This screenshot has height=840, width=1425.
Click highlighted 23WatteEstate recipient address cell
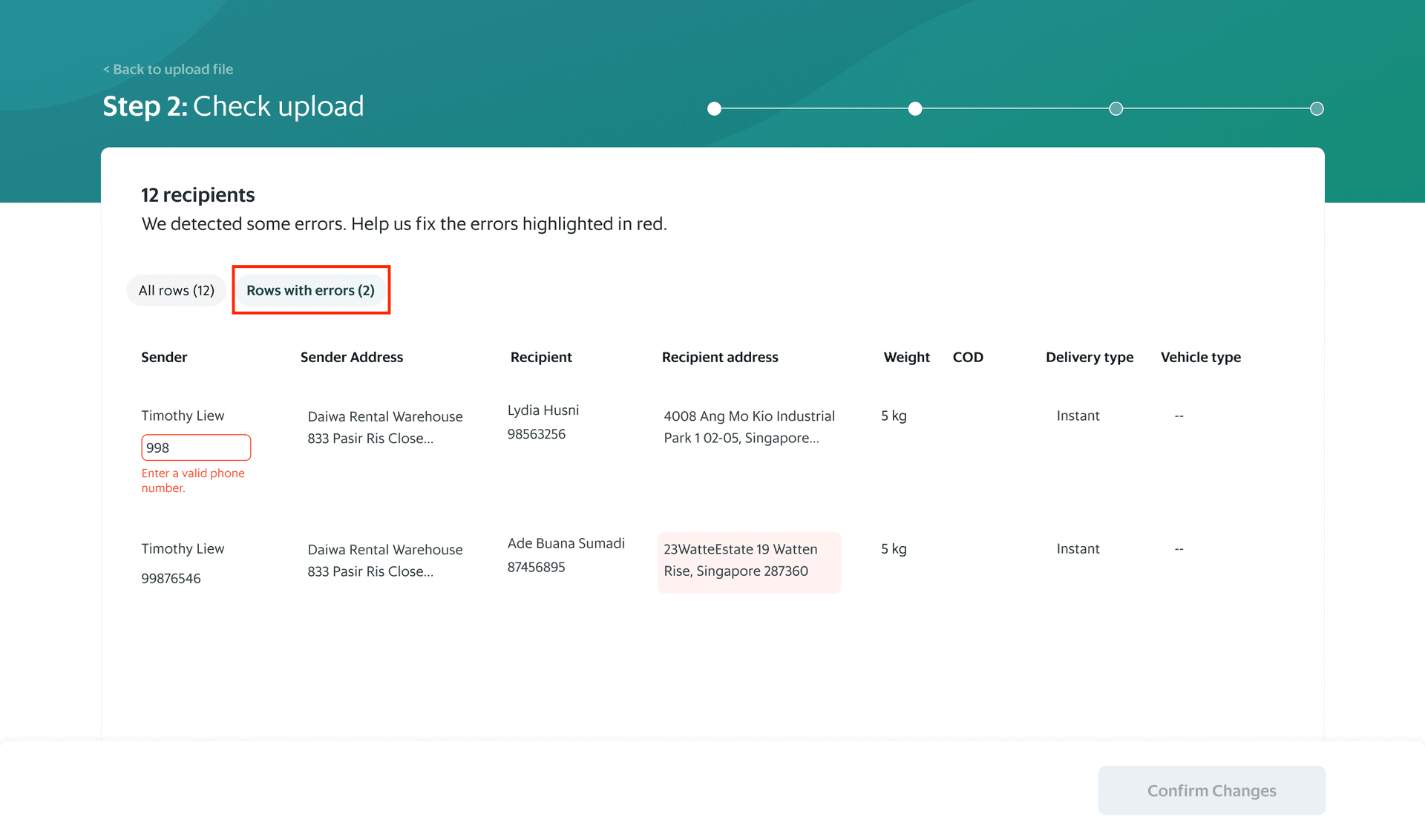click(x=749, y=562)
